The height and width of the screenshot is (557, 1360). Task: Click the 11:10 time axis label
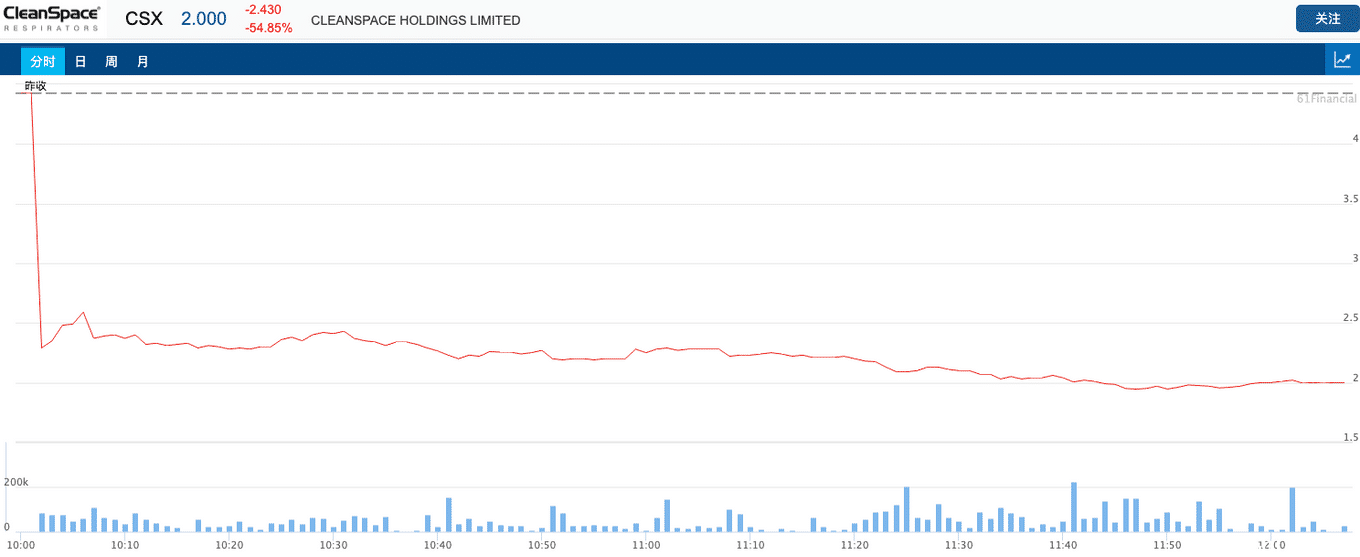click(750, 545)
